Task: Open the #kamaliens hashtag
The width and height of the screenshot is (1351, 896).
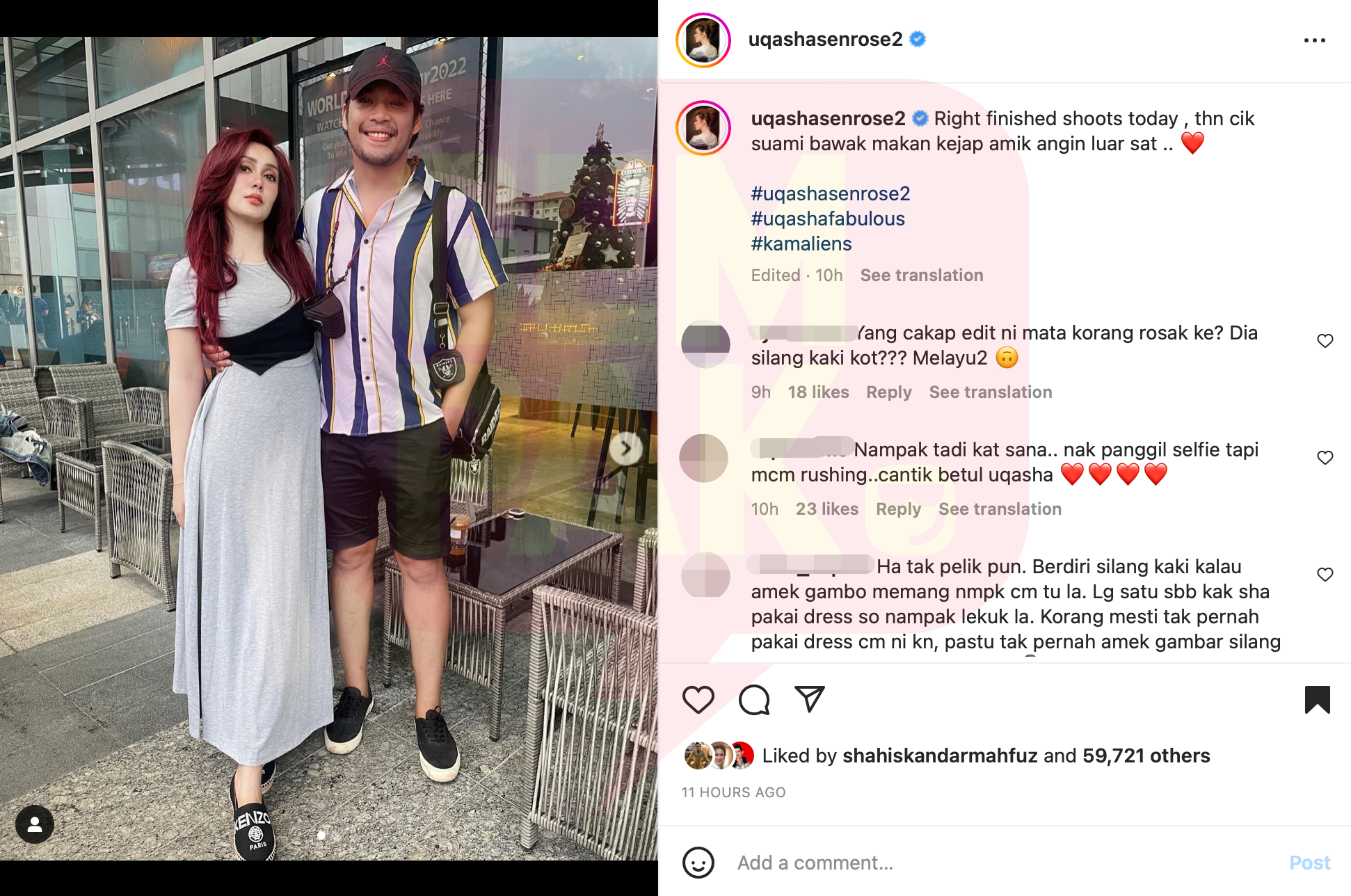Action: pyautogui.click(x=801, y=243)
